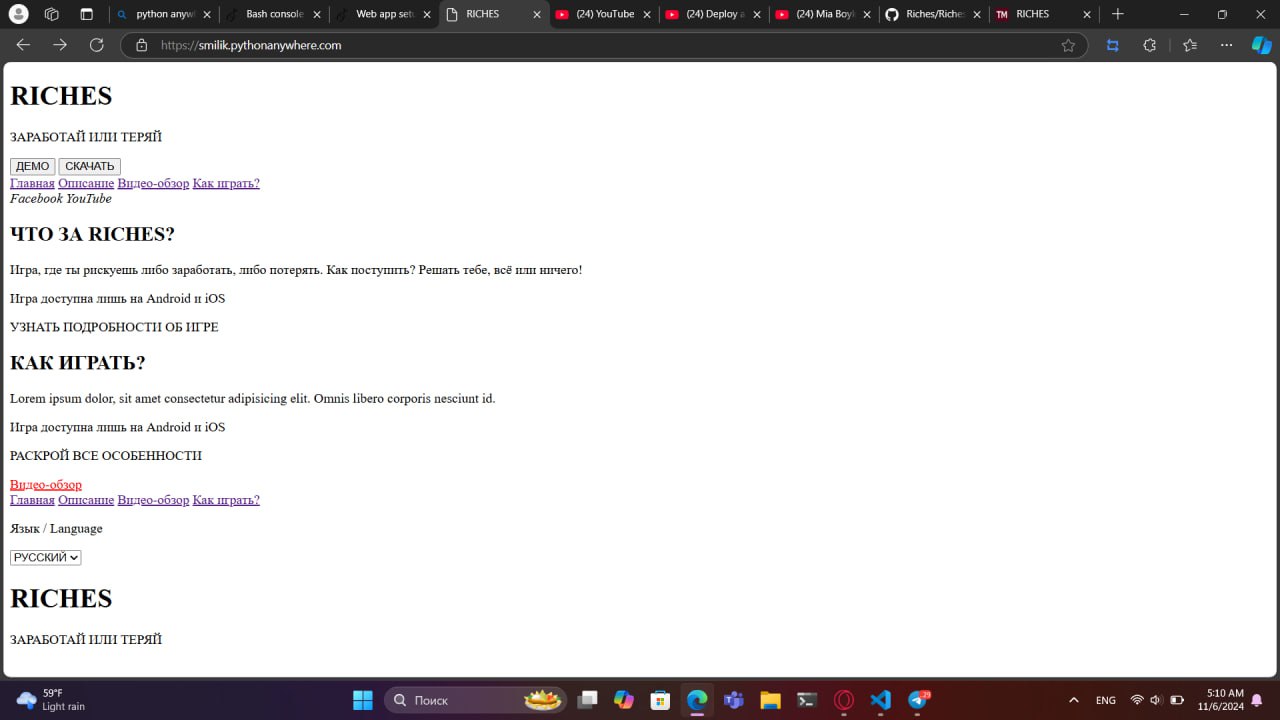Click the italic Facebook text

[x=36, y=198]
